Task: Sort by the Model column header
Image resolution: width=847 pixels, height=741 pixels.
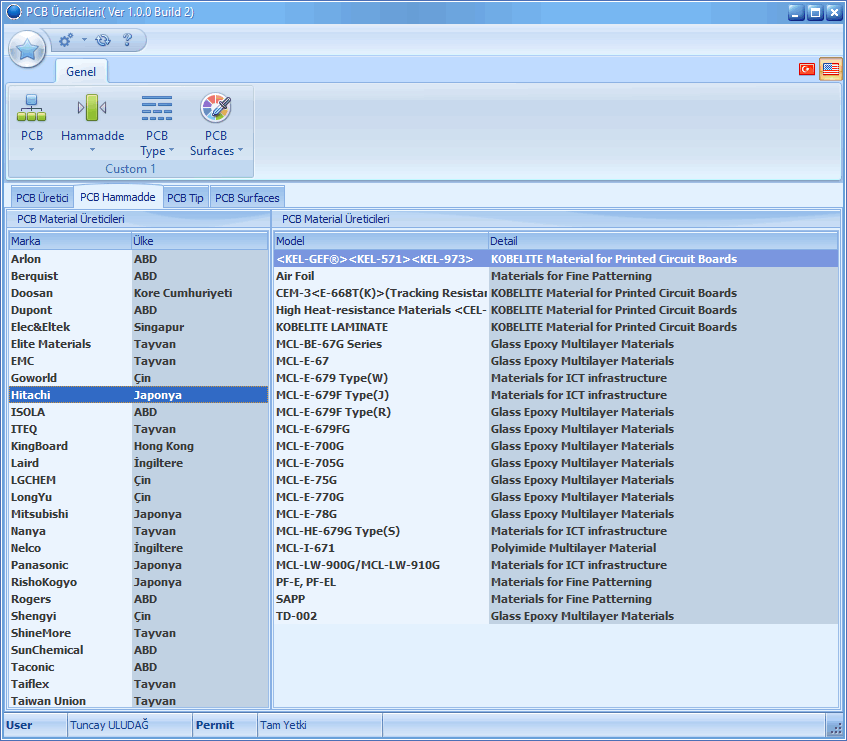Action: [x=381, y=241]
